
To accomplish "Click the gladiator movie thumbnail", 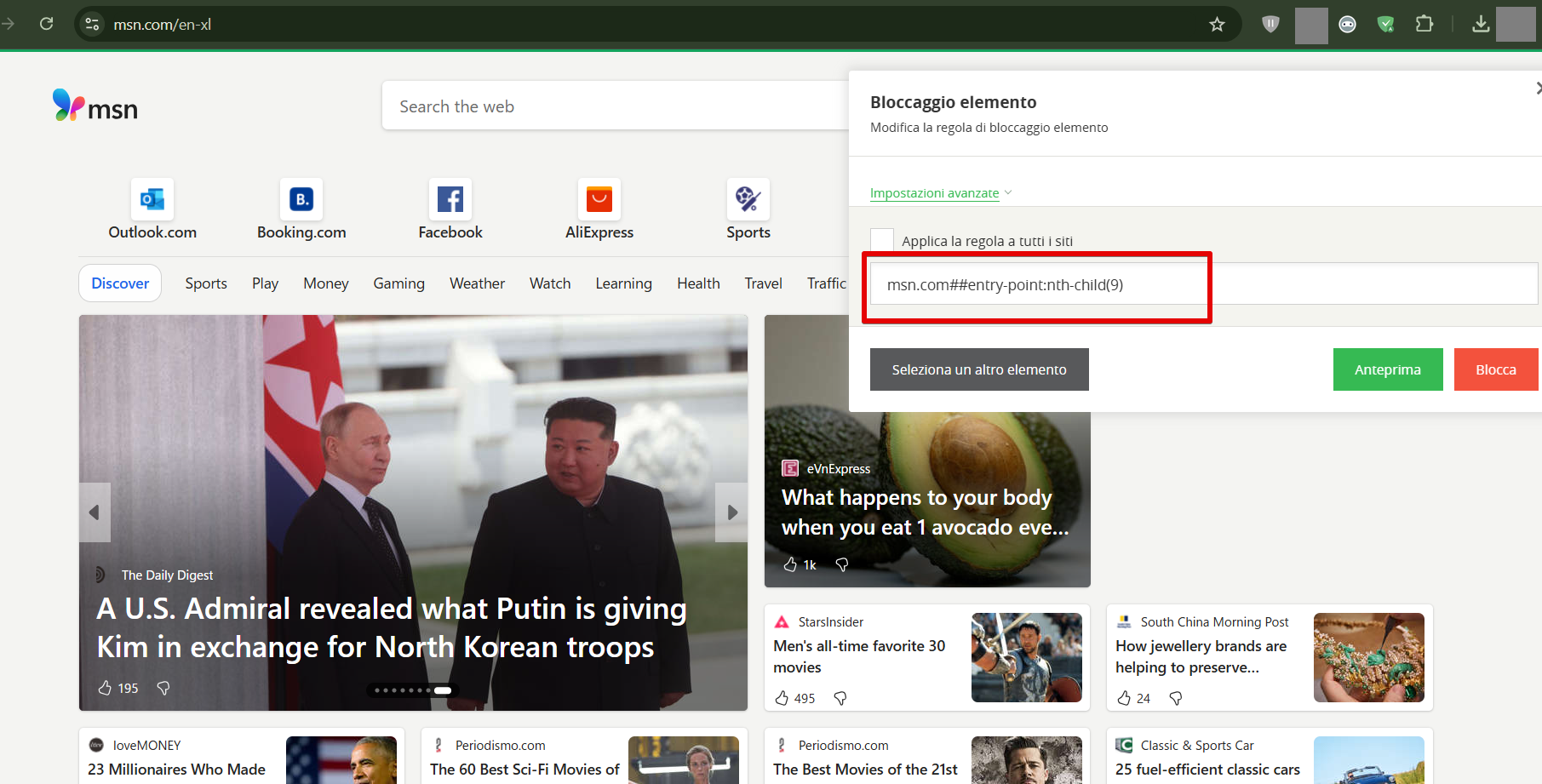I will tap(1027, 657).
